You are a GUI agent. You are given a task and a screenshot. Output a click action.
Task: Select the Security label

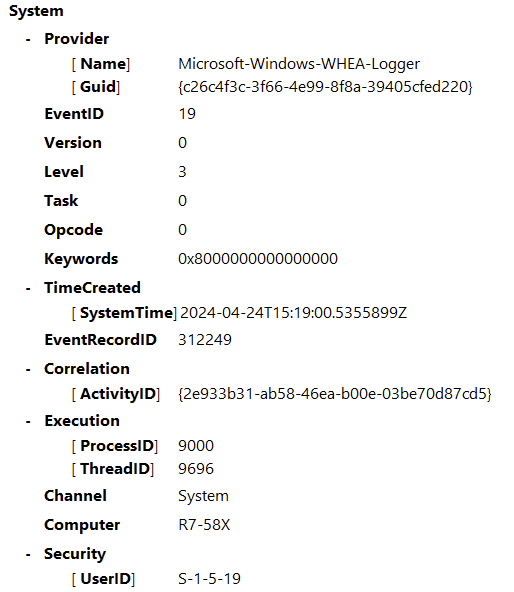pyautogui.click(x=75, y=554)
